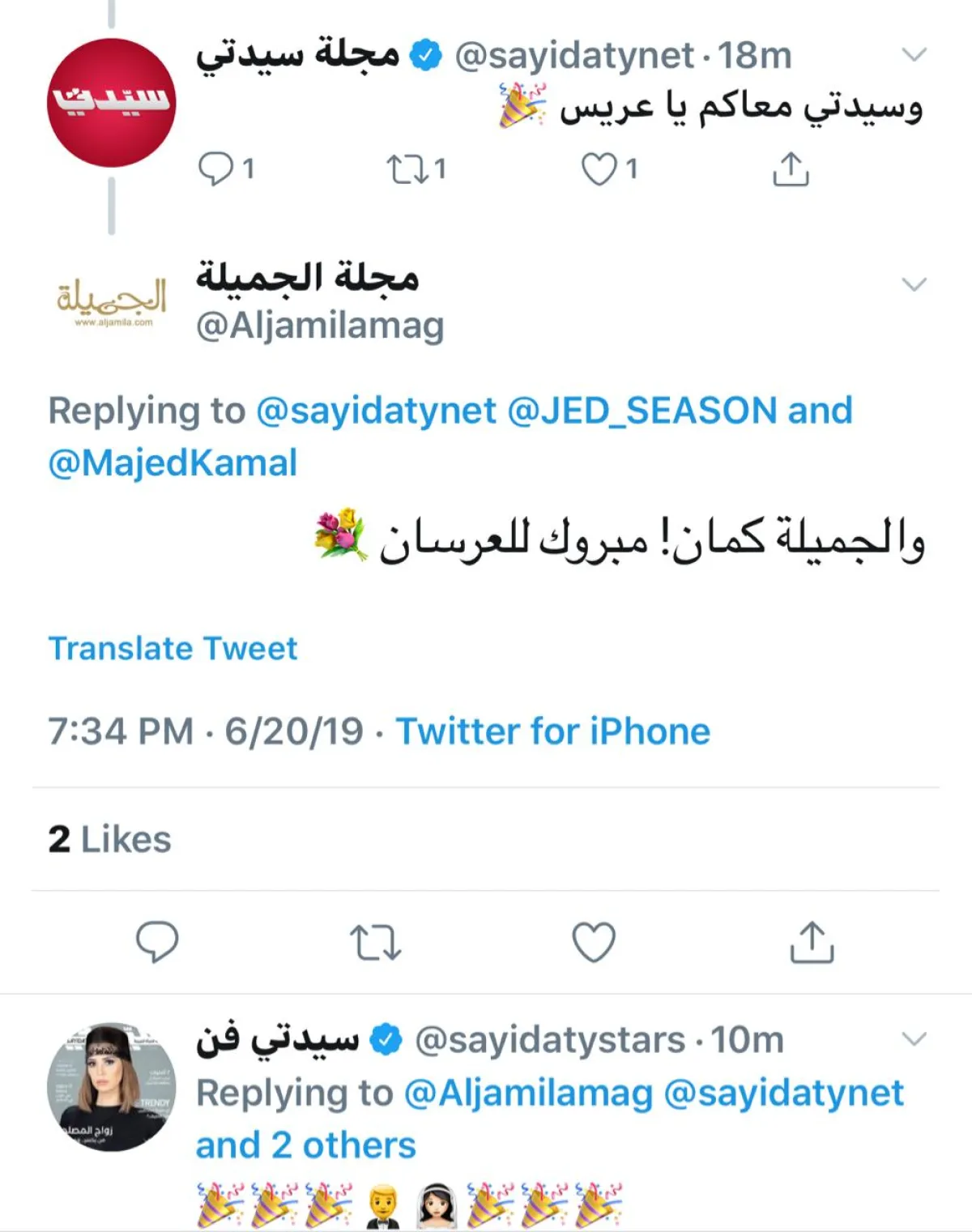Expand options chevron for Aljamilamag tweet
The image size is (972, 1232).
[914, 284]
